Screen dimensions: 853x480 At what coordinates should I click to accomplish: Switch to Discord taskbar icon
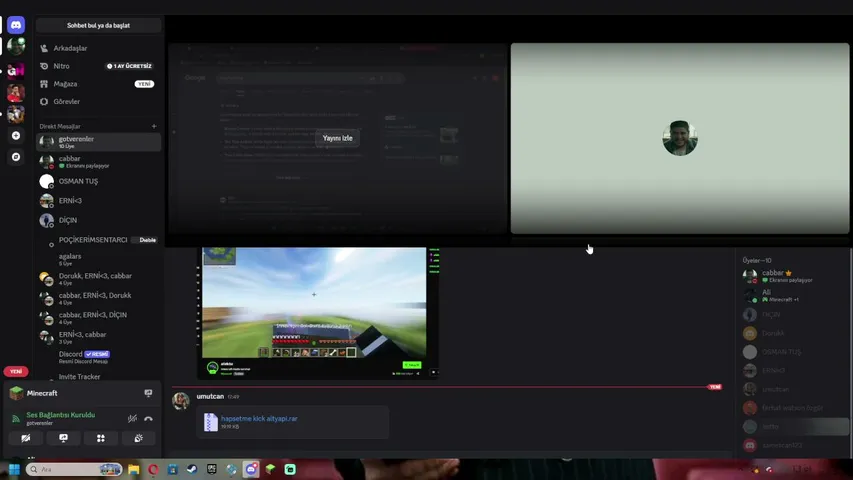251,469
